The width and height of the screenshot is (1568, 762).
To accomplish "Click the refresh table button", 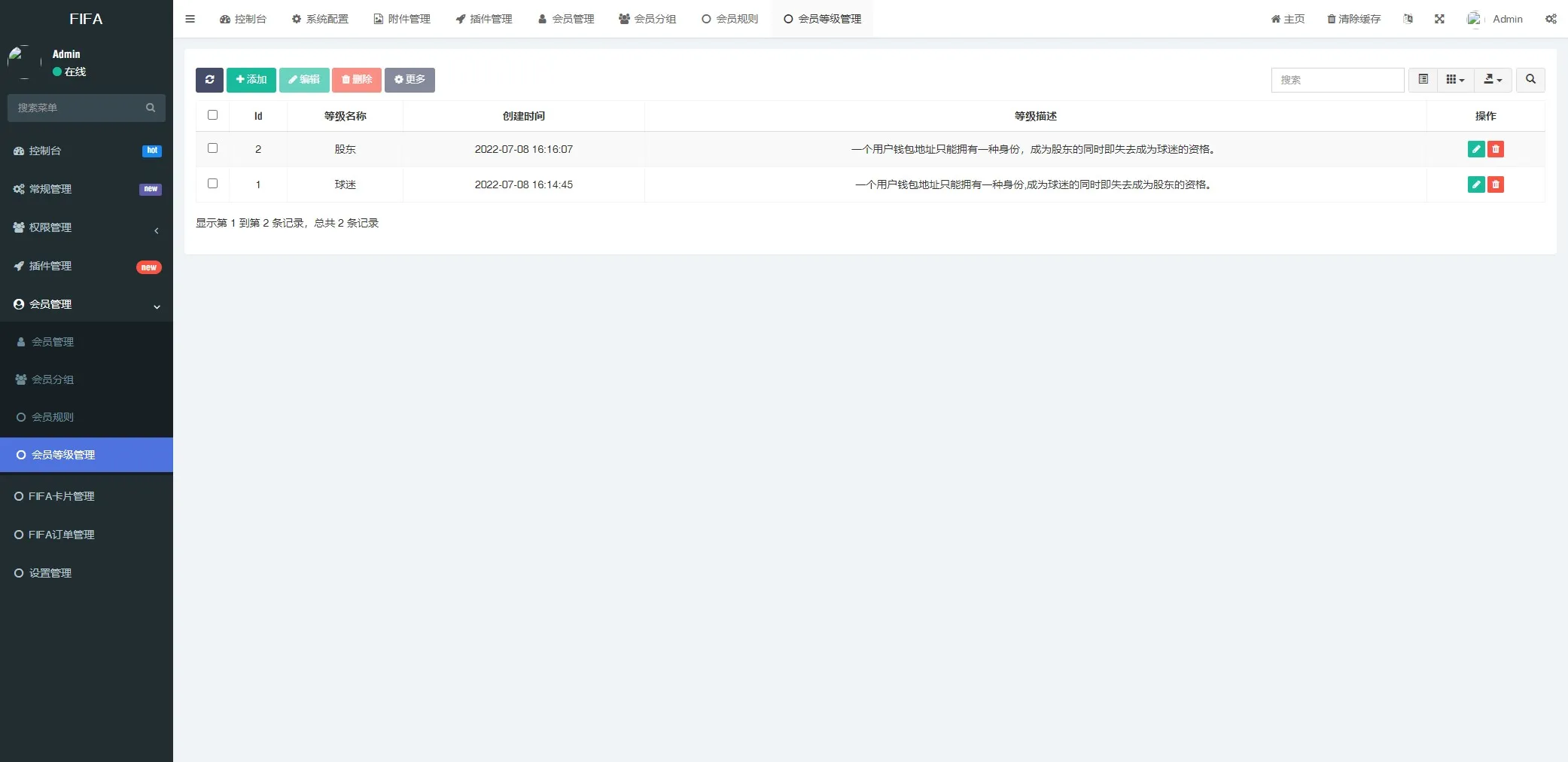I will pyautogui.click(x=209, y=80).
